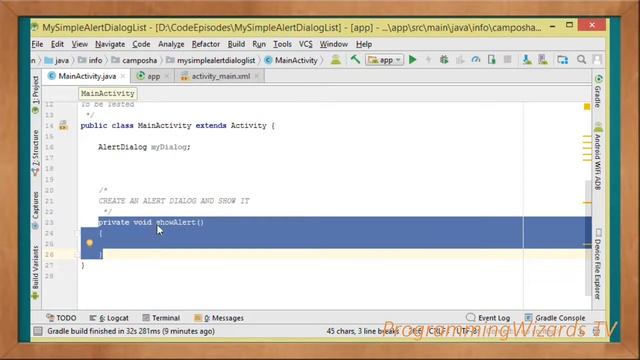640x360 pixels.
Task: Close the MainActivity.java tab
Action: (123, 76)
